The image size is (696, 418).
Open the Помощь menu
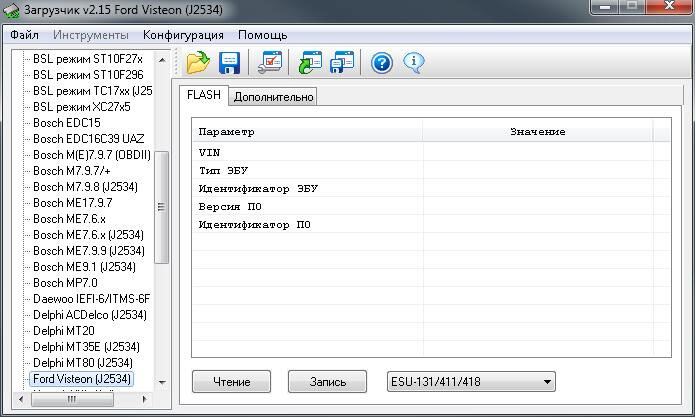pyautogui.click(x=262, y=35)
